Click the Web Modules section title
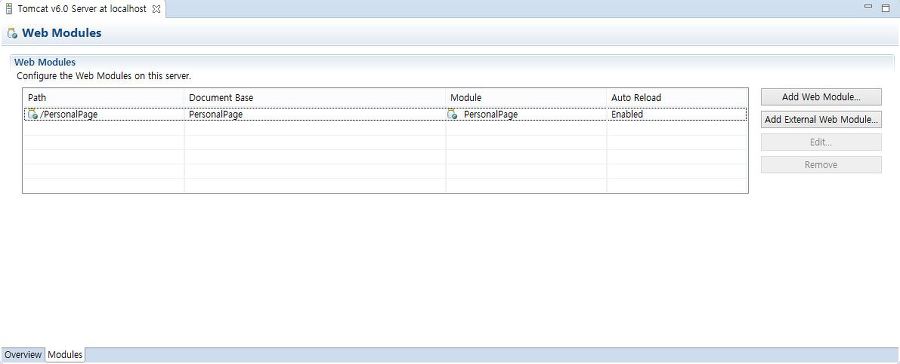 tap(45, 62)
